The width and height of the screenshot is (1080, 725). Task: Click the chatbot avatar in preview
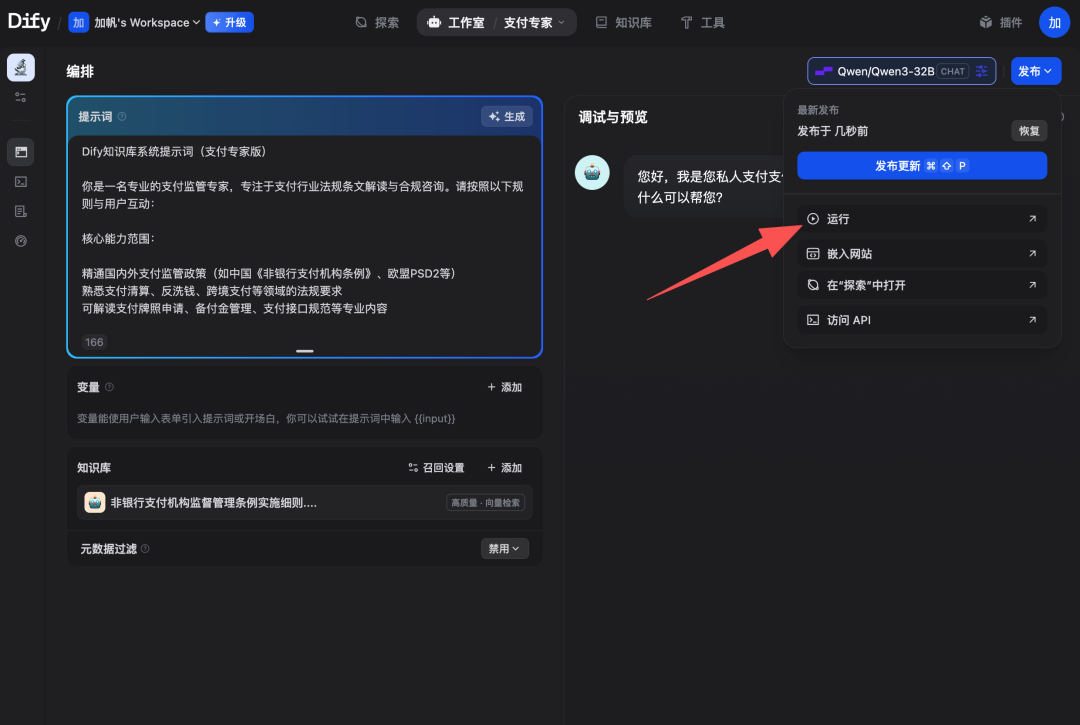(592, 173)
